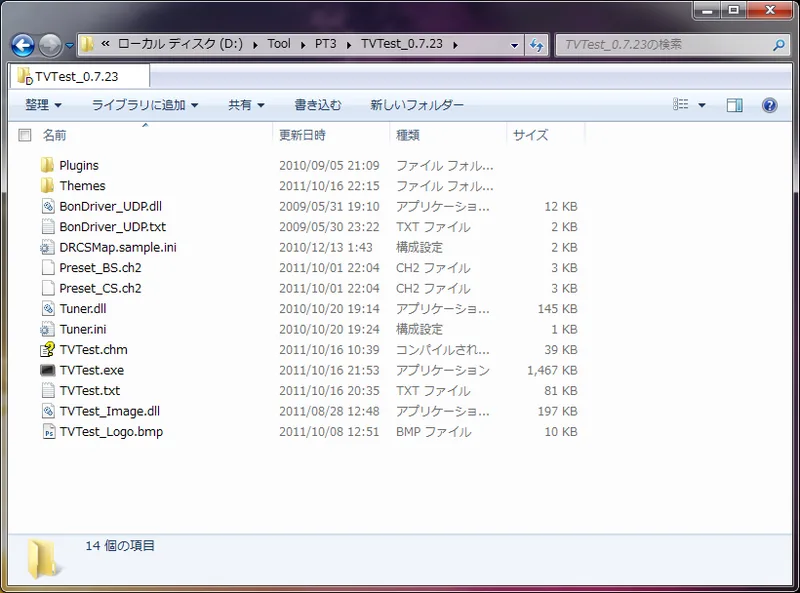Click the 新しいフォルダー button
This screenshot has height=593, width=800.
tap(417, 105)
